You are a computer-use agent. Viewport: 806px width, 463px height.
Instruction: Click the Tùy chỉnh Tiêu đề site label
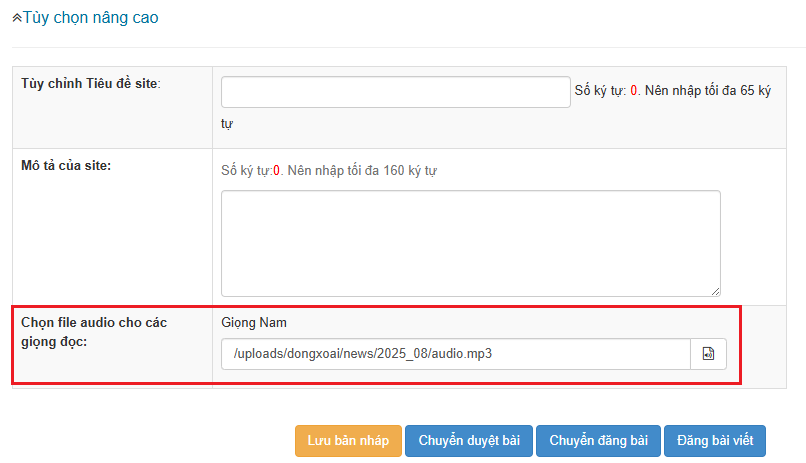[x=90, y=82]
